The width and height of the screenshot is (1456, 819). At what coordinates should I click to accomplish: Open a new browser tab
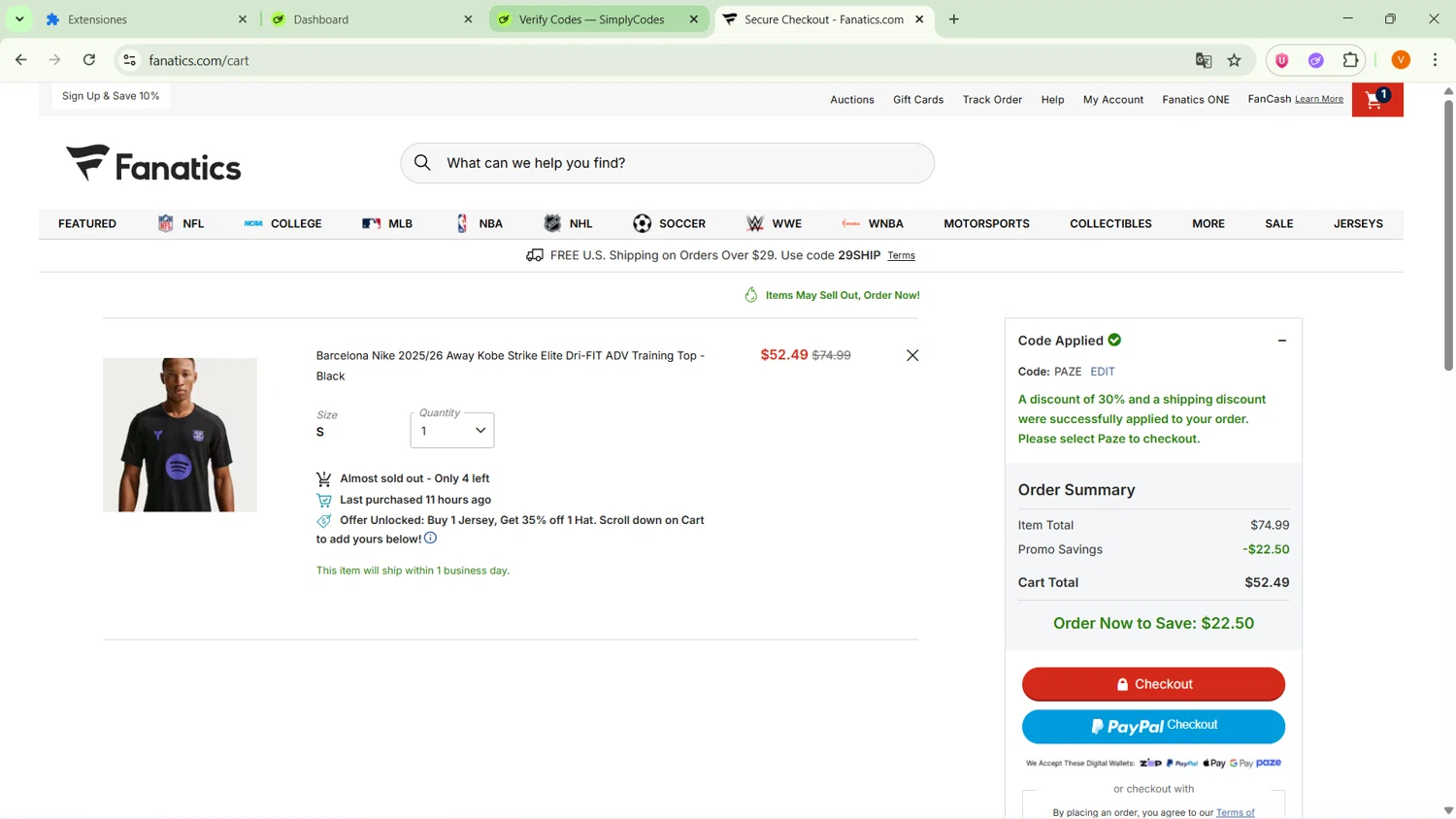coord(954,19)
